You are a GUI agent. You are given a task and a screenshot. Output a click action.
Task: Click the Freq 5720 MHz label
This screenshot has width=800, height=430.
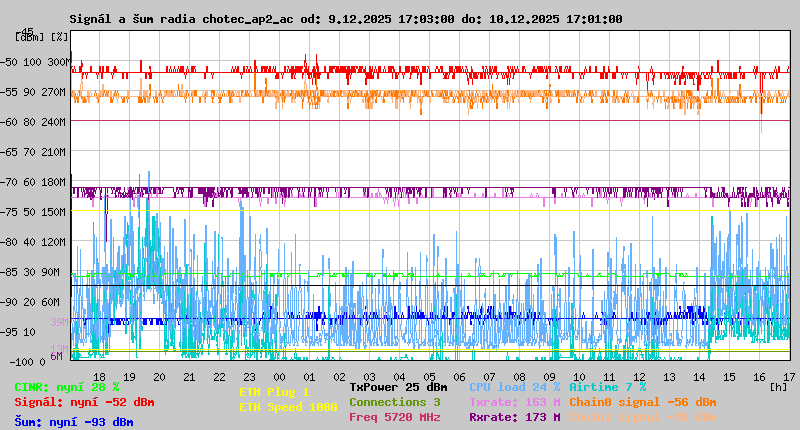(394, 417)
